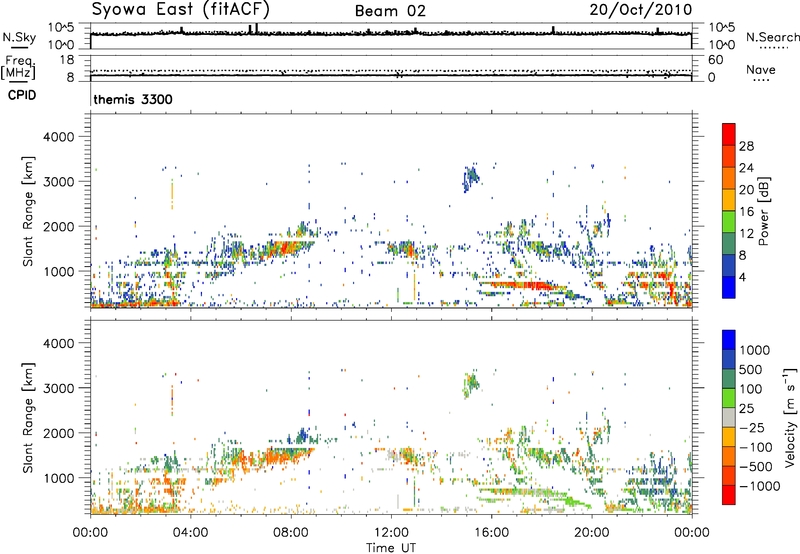
Task: Click the "60" Nave tick label
Action: pos(715,60)
